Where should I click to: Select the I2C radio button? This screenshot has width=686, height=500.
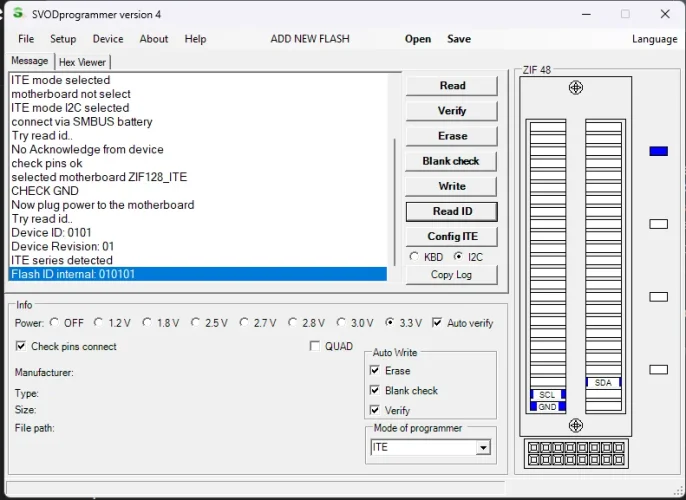click(x=458, y=256)
